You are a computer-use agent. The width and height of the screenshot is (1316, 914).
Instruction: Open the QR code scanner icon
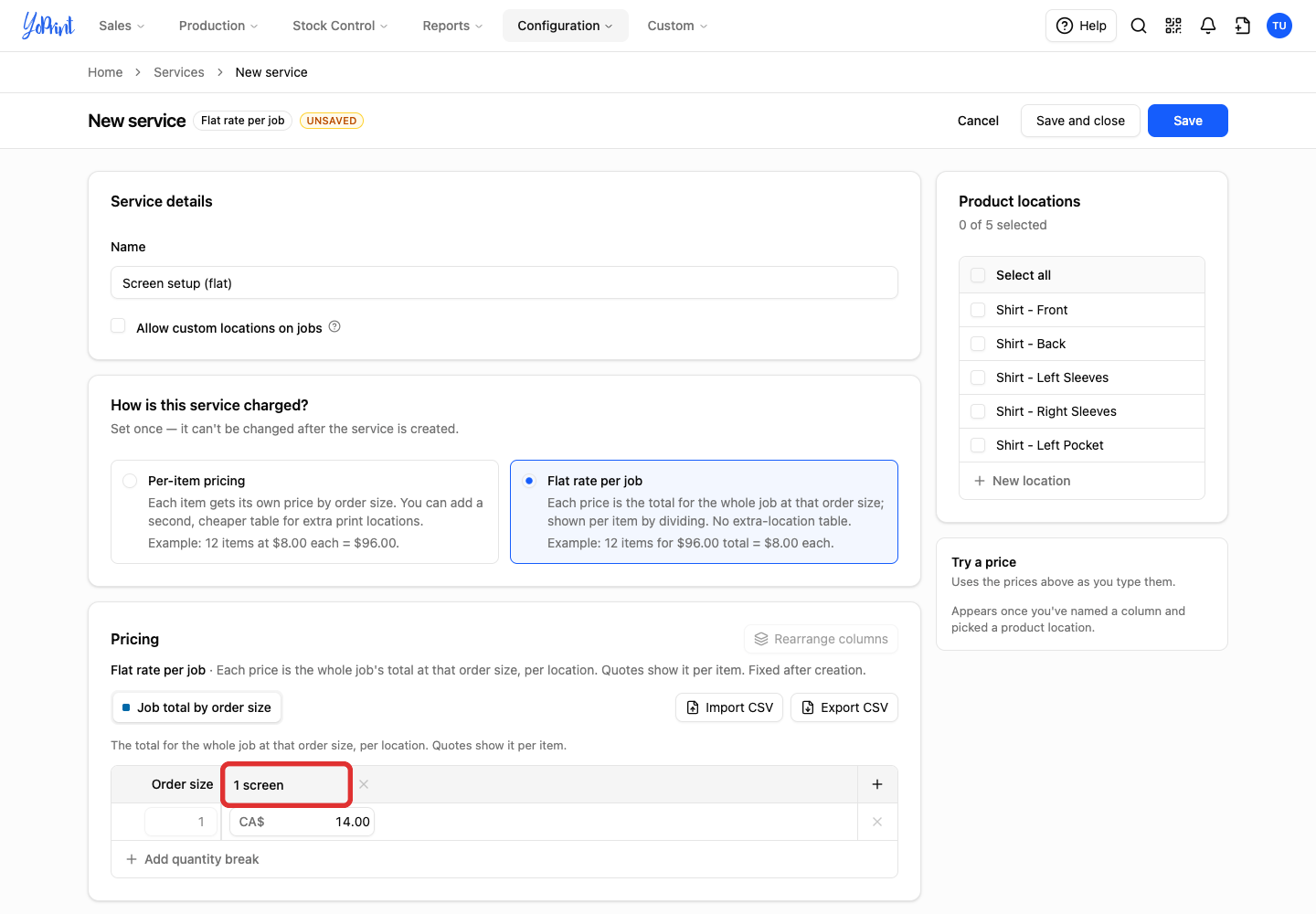tap(1173, 26)
